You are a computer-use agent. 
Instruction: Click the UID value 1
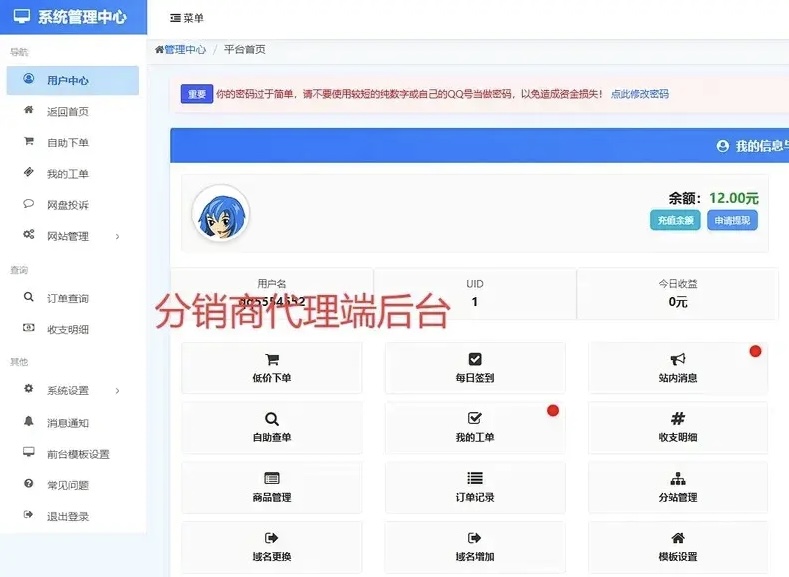[x=475, y=302]
